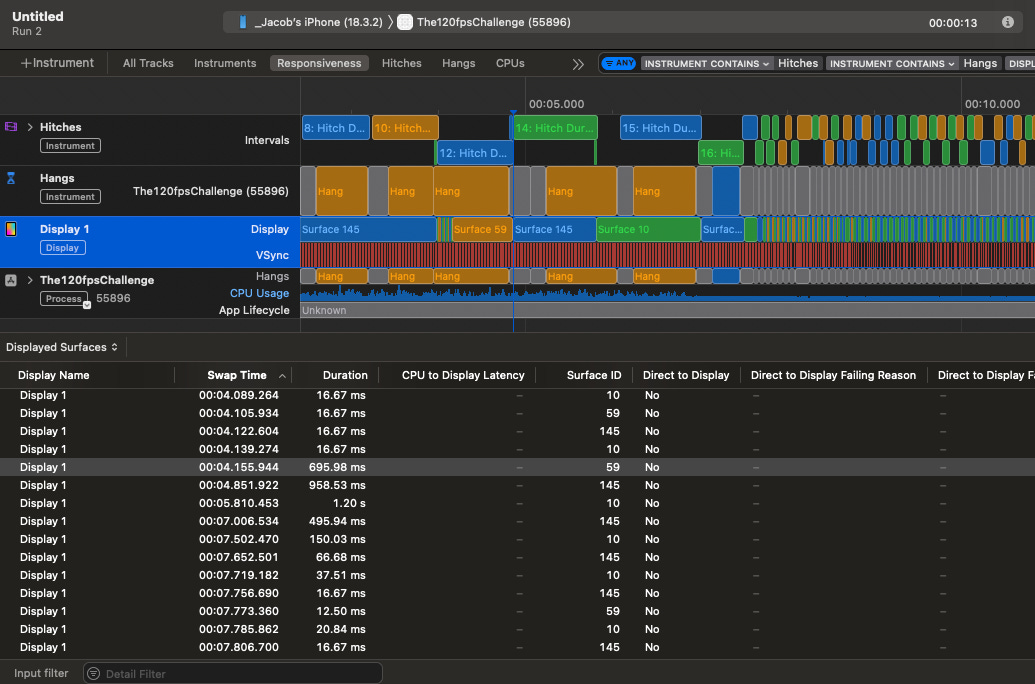Toggle the ANY filter match pill

coord(619,63)
